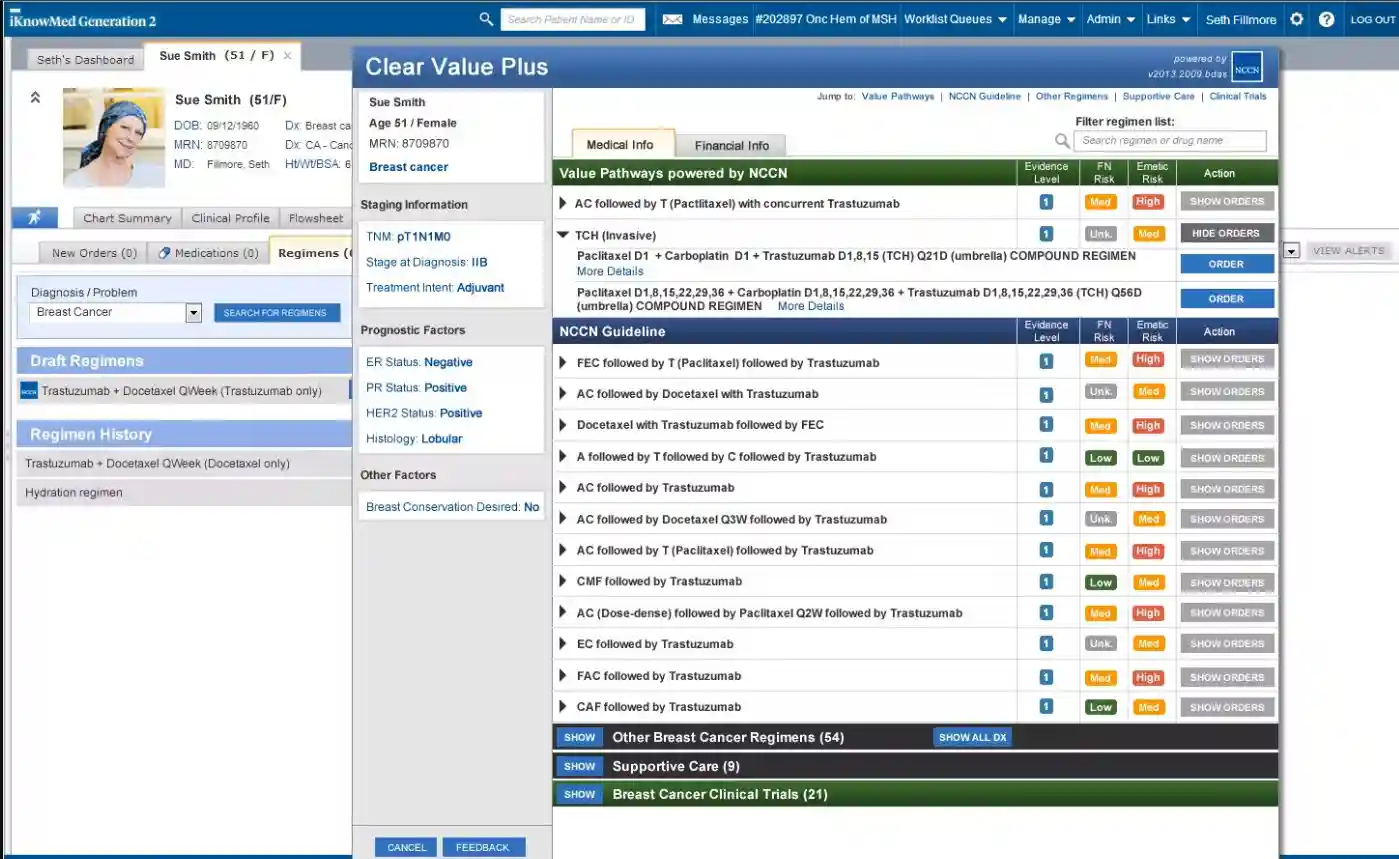The height and width of the screenshot is (859, 1399).
Task: Open the help question mark icon
Action: point(1327,19)
